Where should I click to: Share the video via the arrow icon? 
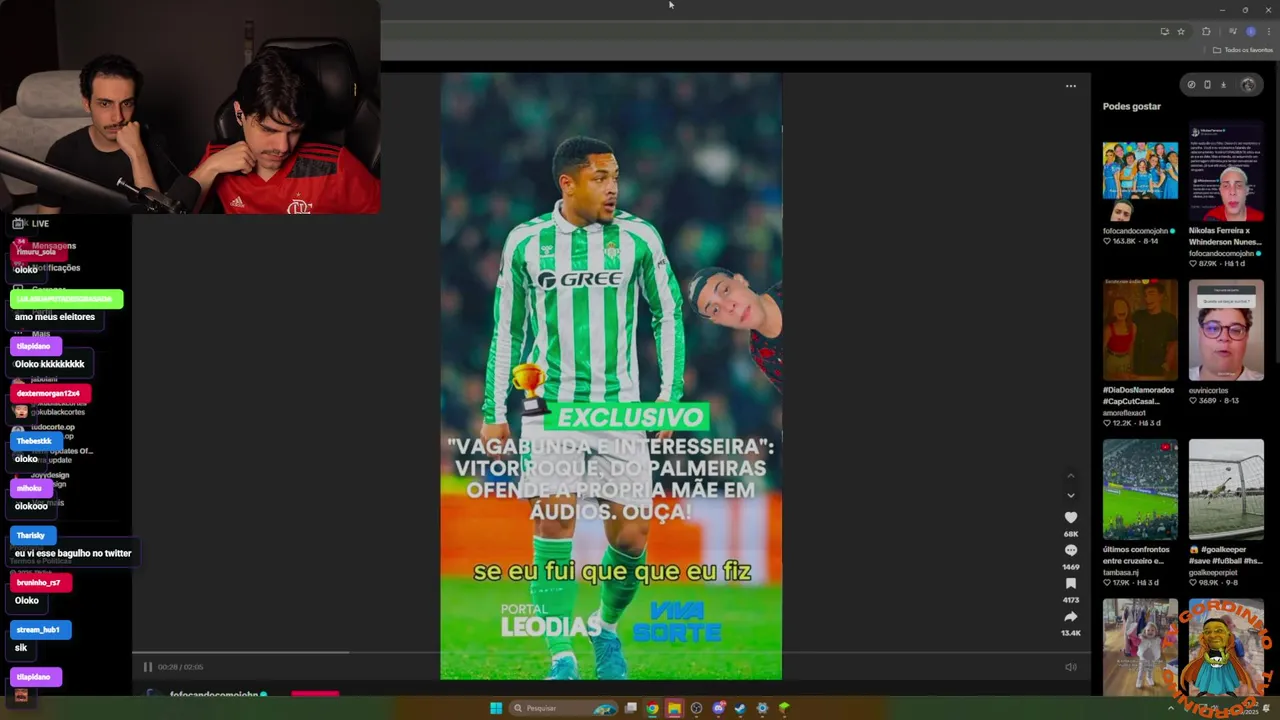(1070, 616)
